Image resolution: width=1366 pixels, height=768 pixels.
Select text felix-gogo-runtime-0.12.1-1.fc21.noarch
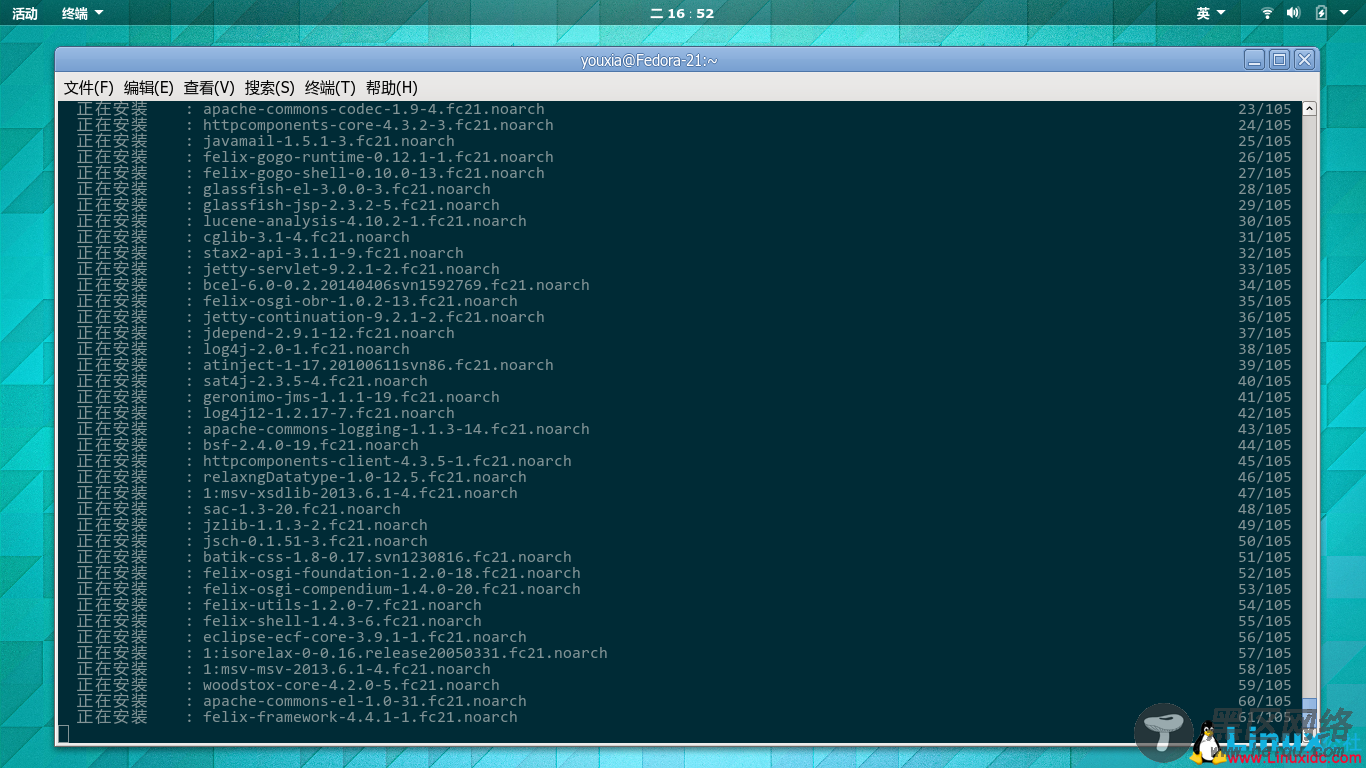(378, 157)
